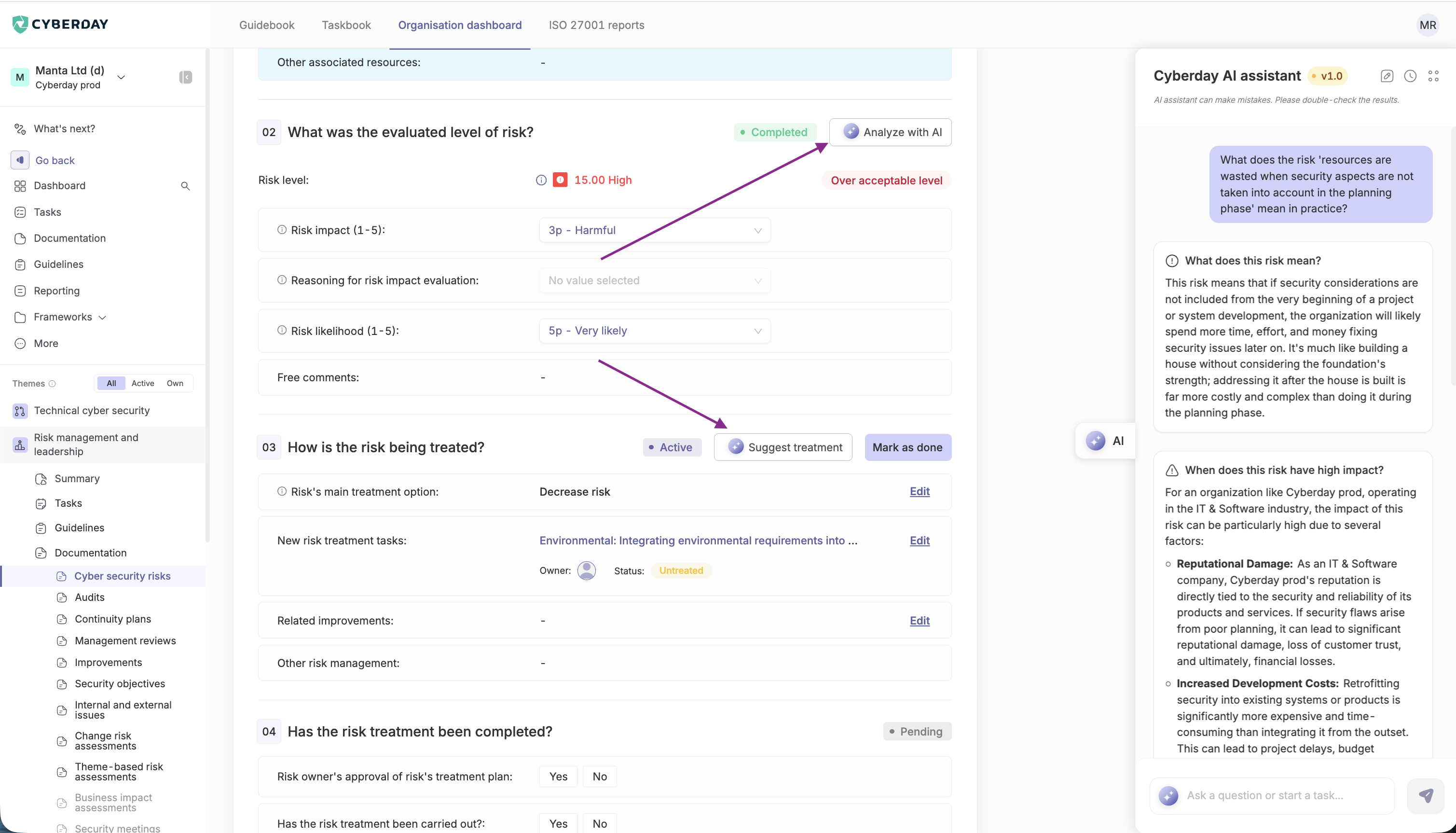The width and height of the screenshot is (1456, 833).
Task: Open the ISO 27001 reports tab
Action: [596, 25]
